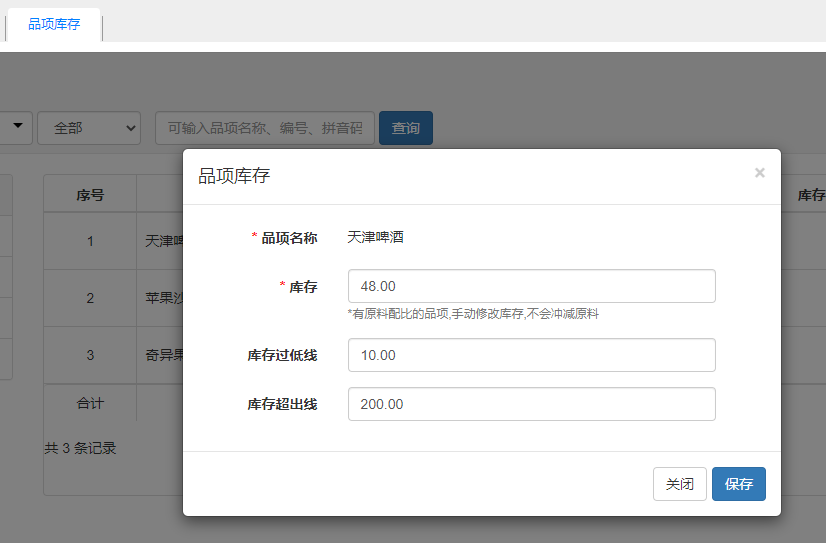Click the 天津啤酒 item name in the dialog
The width and height of the screenshot is (826, 543).
tap(375, 237)
